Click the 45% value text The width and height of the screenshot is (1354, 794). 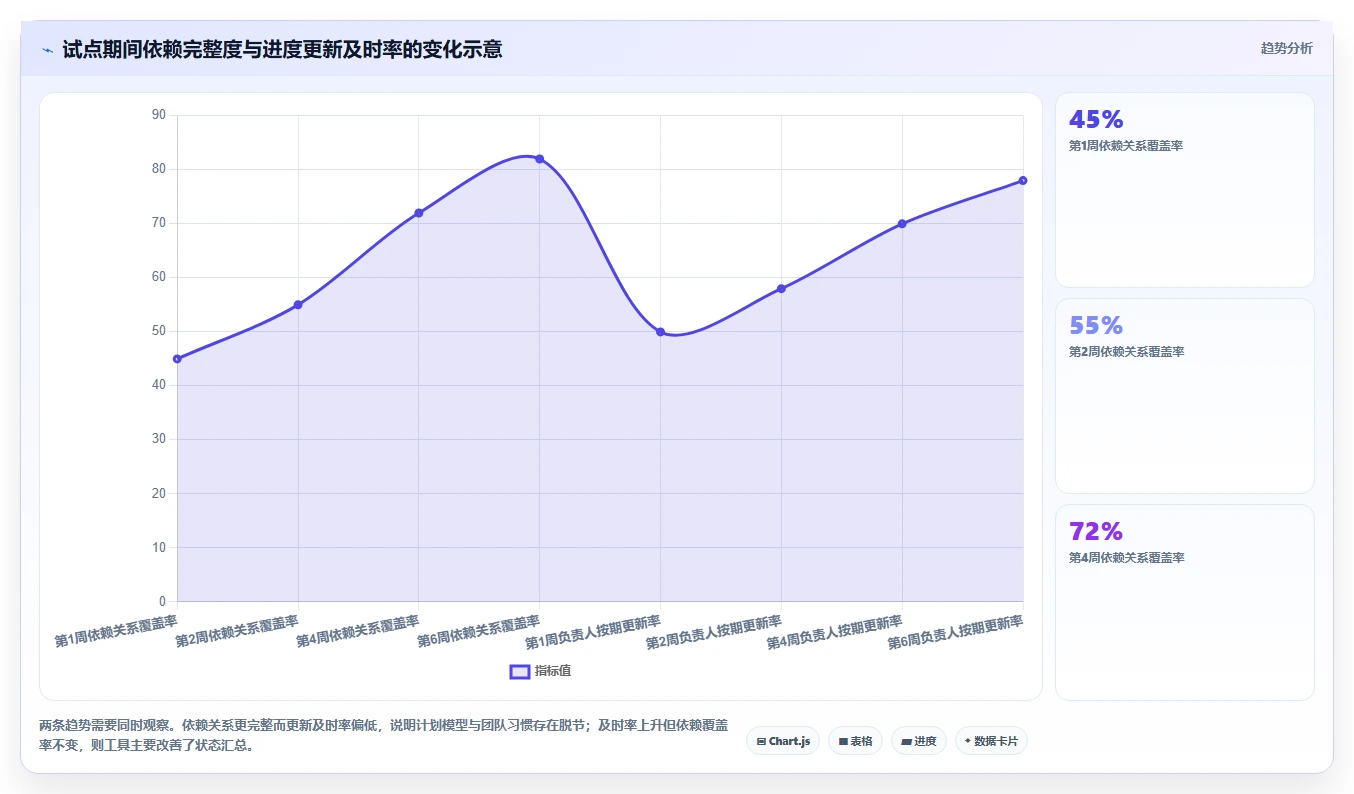click(1096, 120)
